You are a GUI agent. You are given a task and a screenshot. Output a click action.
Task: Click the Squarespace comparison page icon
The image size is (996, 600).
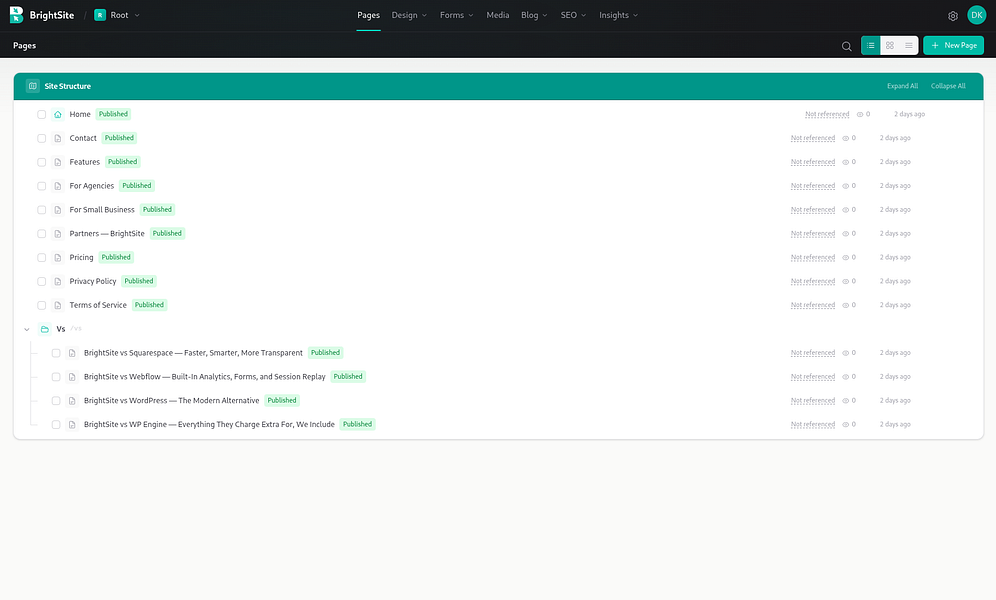click(x=72, y=353)
